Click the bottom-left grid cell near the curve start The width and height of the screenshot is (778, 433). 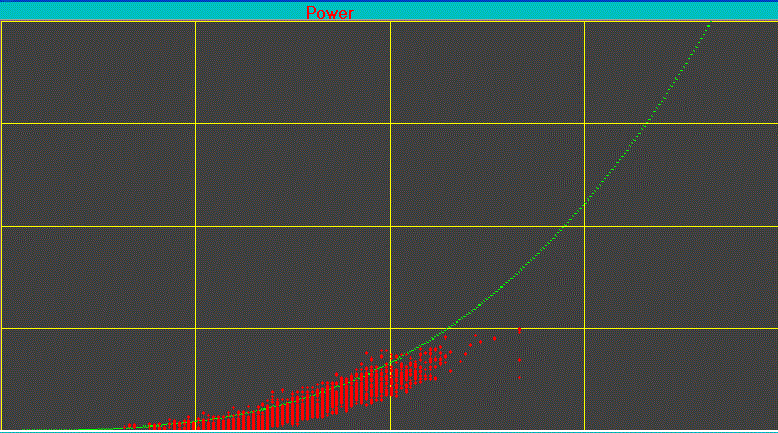click(98, 380)
